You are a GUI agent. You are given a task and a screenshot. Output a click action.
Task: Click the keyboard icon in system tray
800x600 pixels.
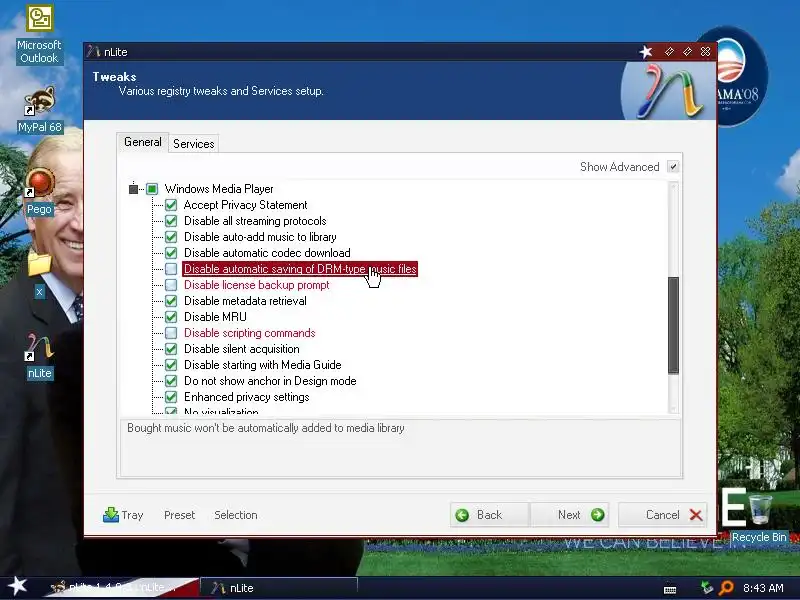(x=670, y=589)
